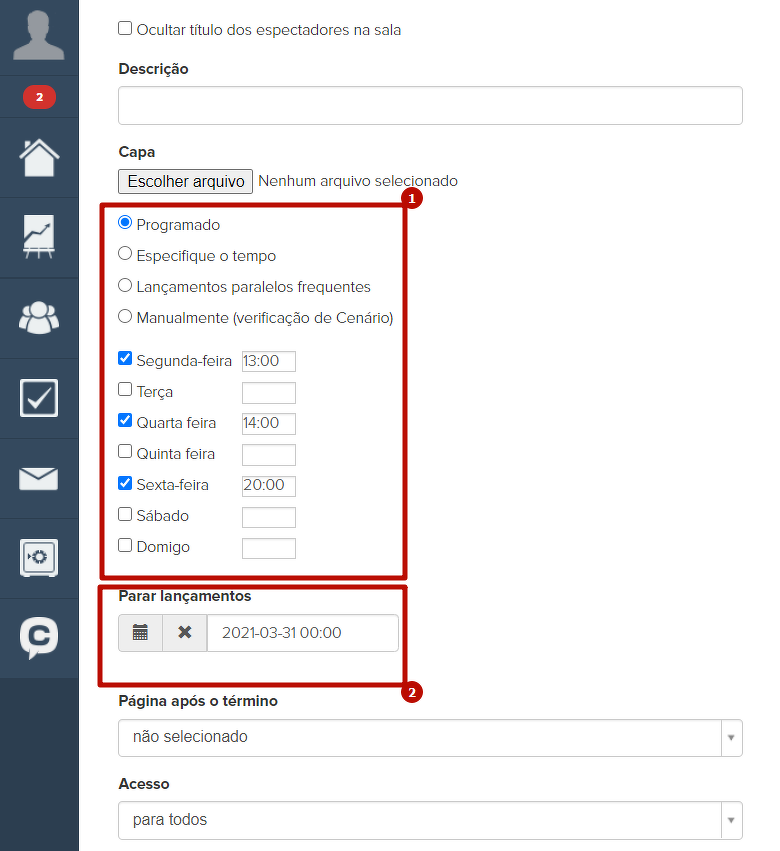
Task: Open the checkmark tasks icon in sidebar
Action: pyautogui.click(x=39, y=397)
